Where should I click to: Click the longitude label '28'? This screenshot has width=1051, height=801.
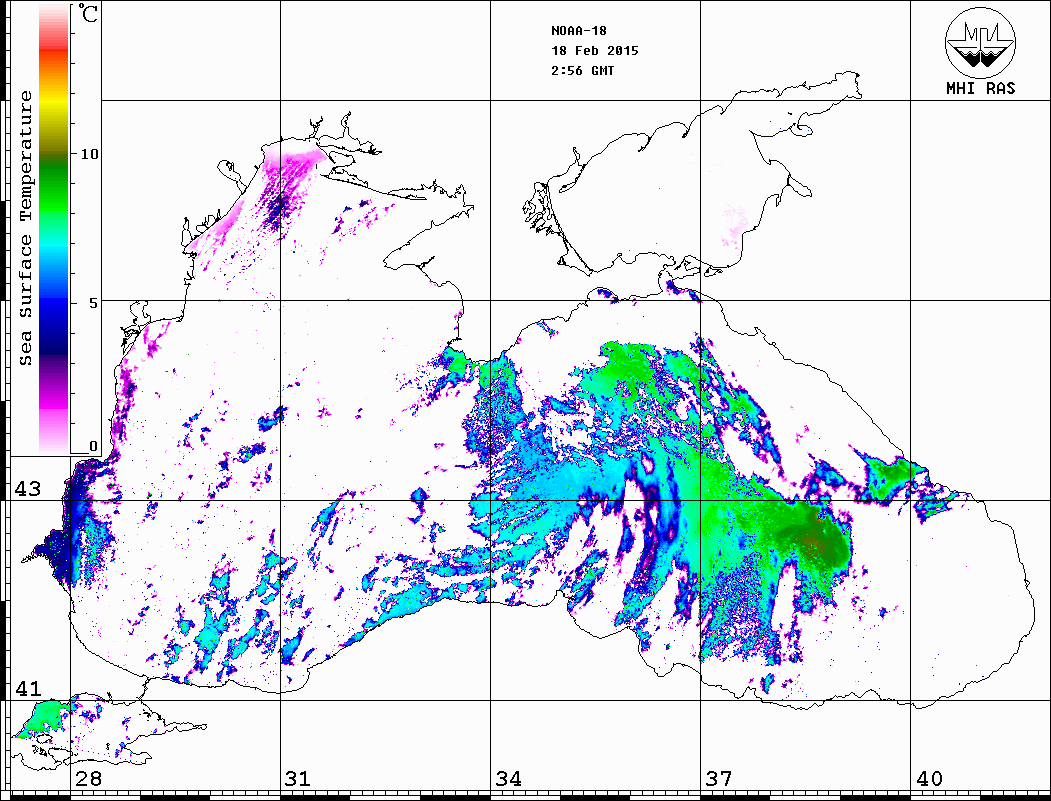point(88,778)
